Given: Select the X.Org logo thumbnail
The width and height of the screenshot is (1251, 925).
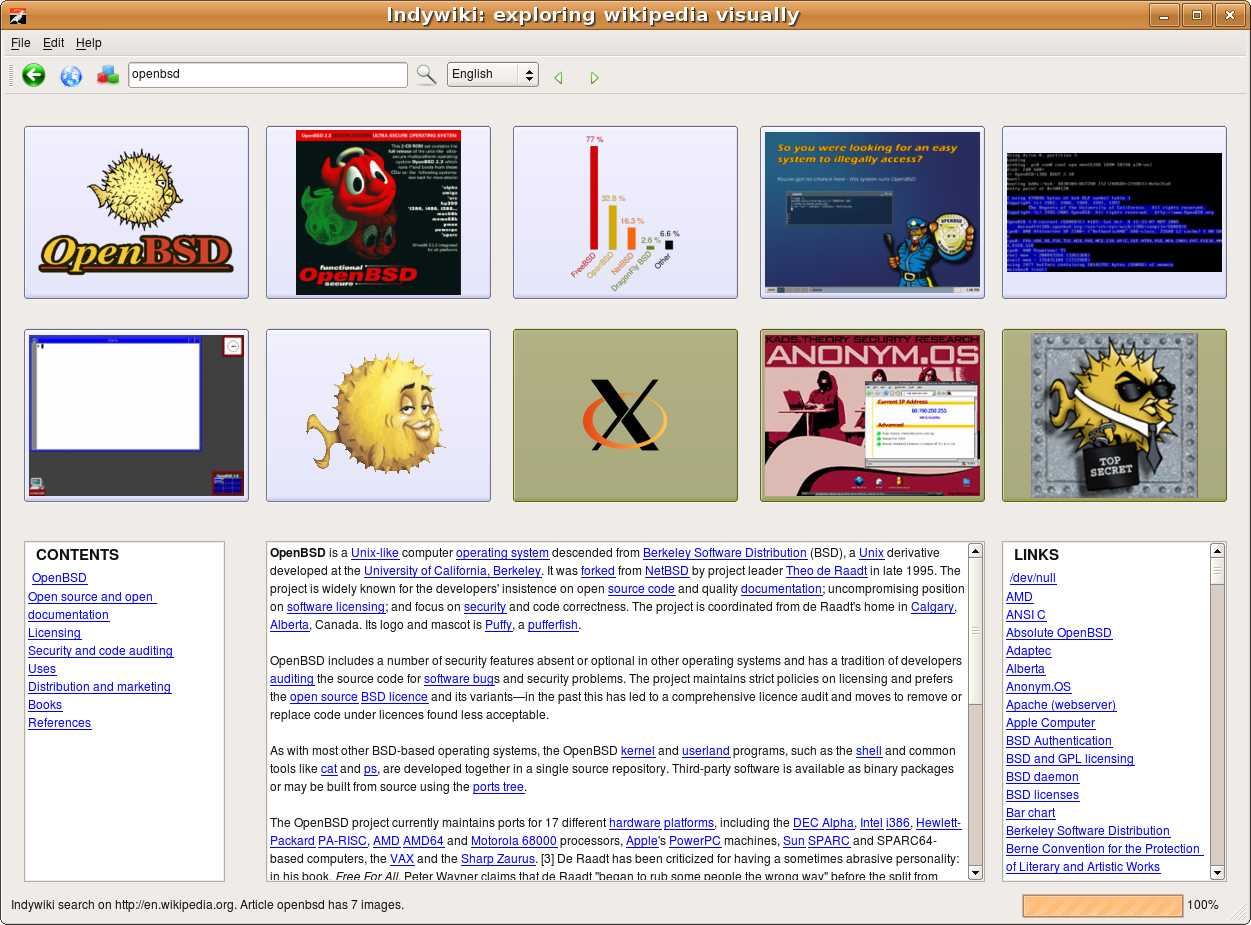Looking at the screenshot, I should (x=625, y=415).
